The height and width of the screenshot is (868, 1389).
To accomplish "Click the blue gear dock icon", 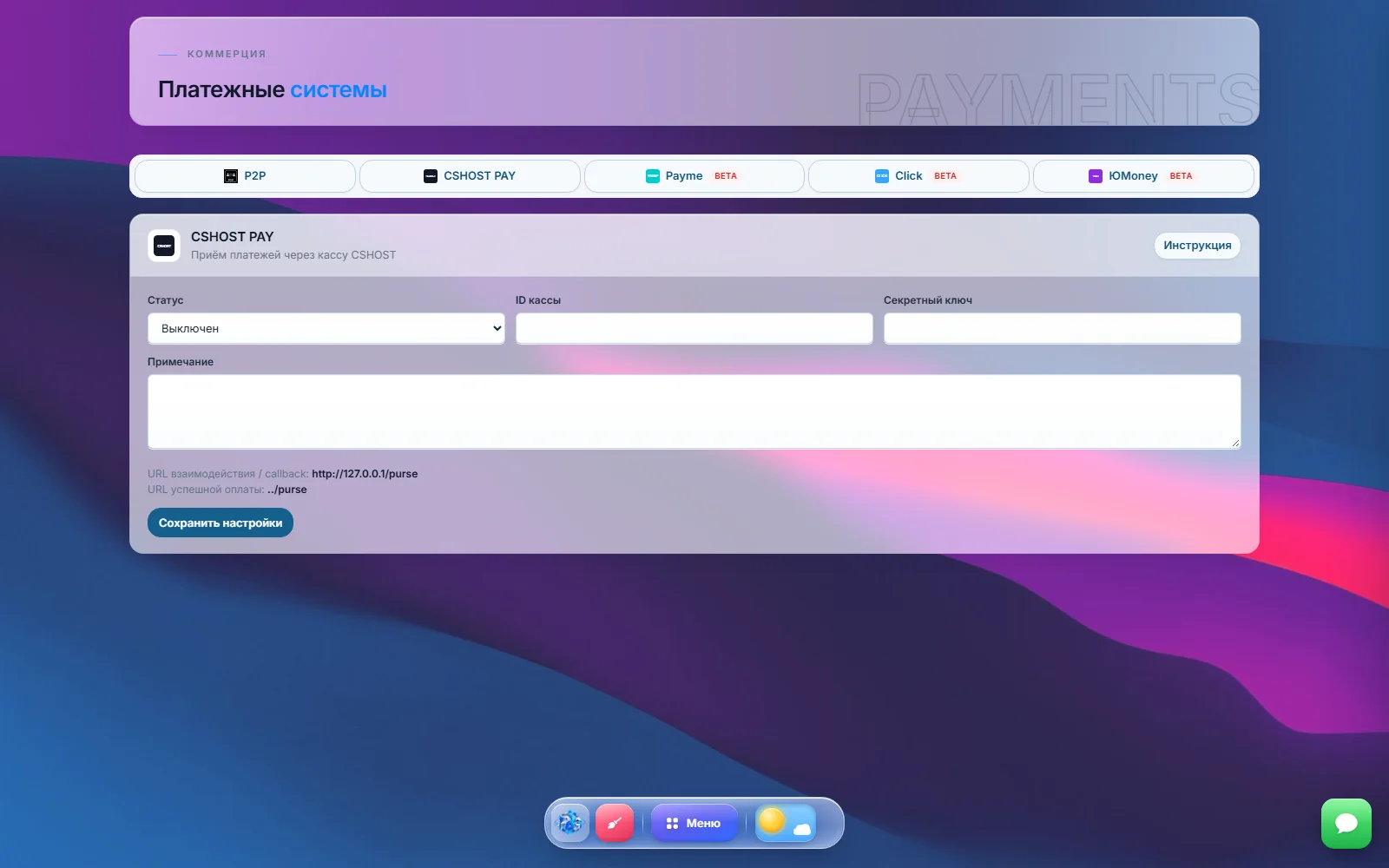I will coord(569,823).
